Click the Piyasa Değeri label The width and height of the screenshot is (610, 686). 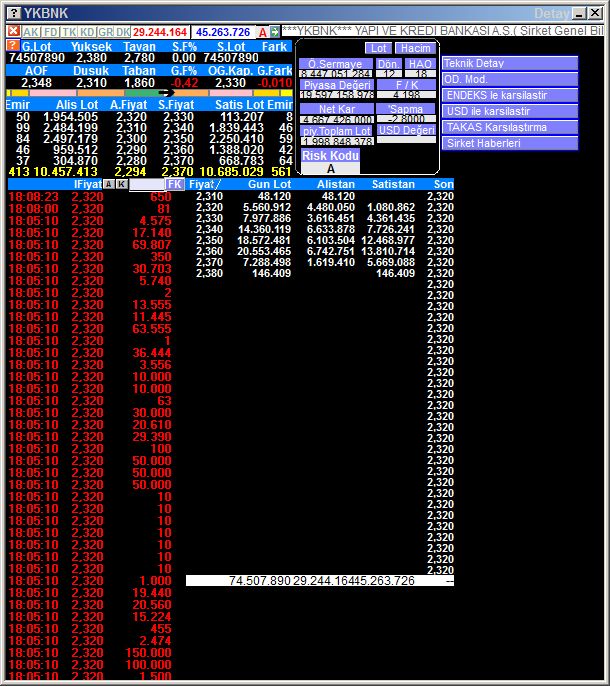[x=337, y=85]
